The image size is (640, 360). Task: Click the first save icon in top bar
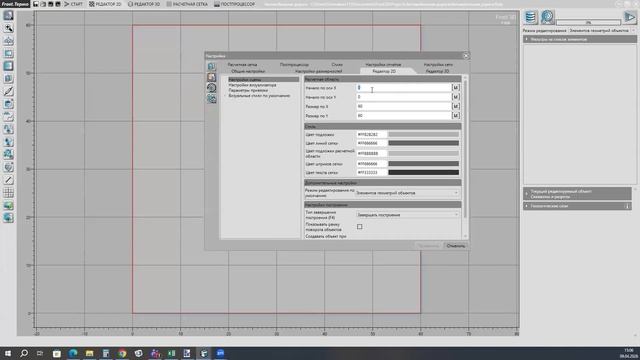(x=36, y=4)
